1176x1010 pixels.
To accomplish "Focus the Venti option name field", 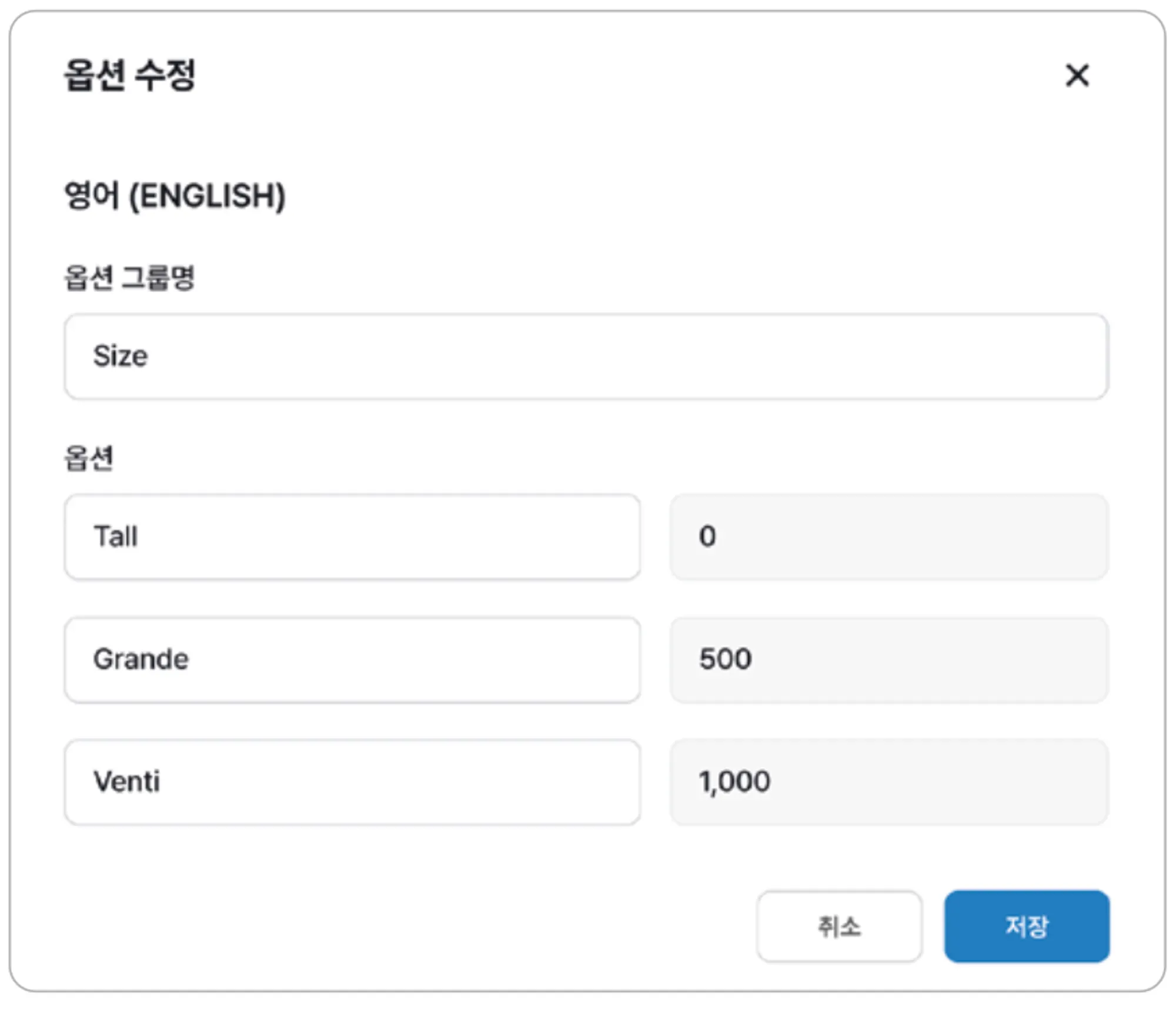I will tap(352, 782).
